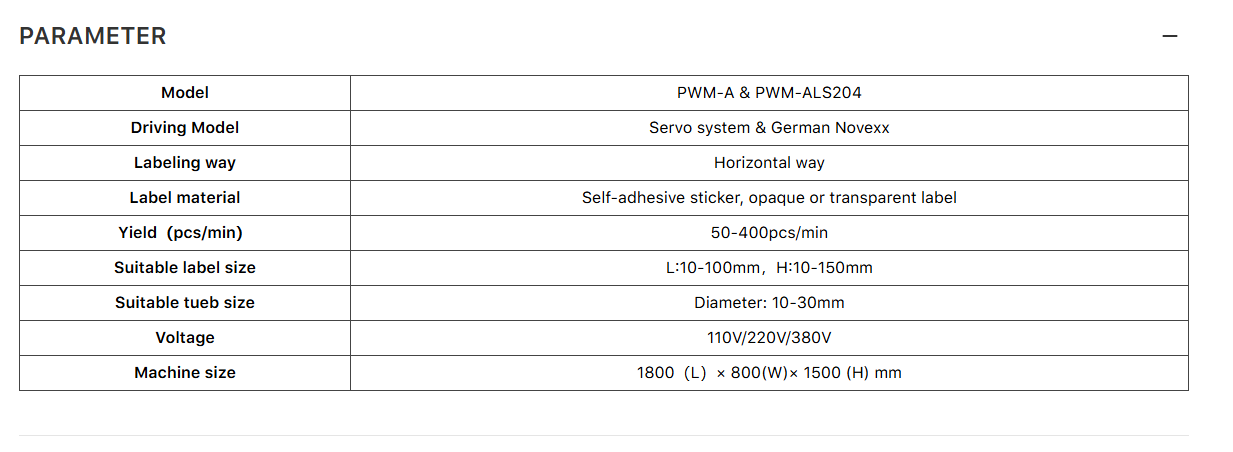Select the Driving Model label cell

[185, 128]
